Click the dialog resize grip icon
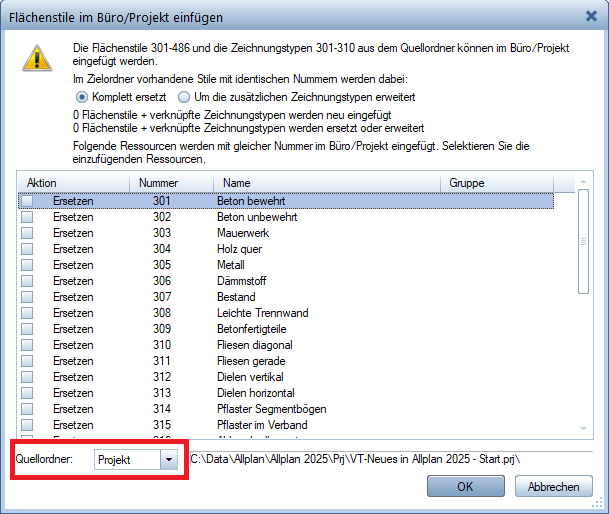 (x=597, y=503)
